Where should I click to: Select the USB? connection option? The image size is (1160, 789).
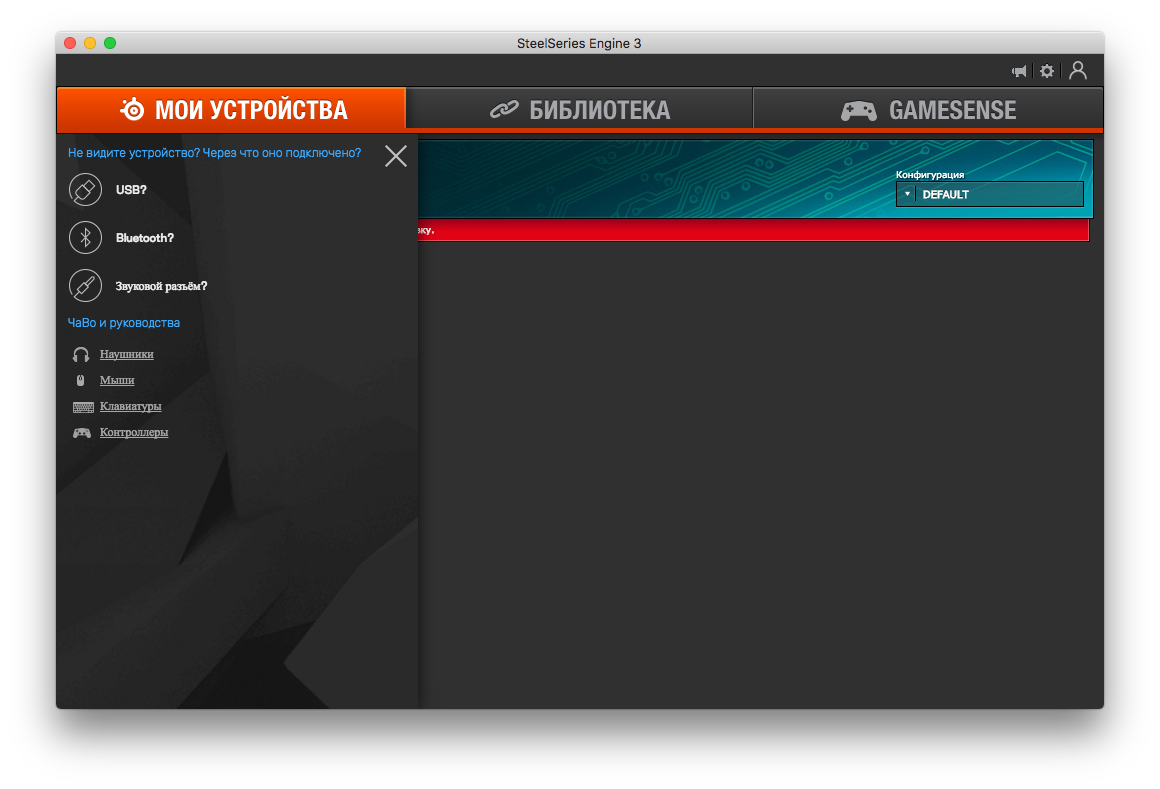point(131,190)
